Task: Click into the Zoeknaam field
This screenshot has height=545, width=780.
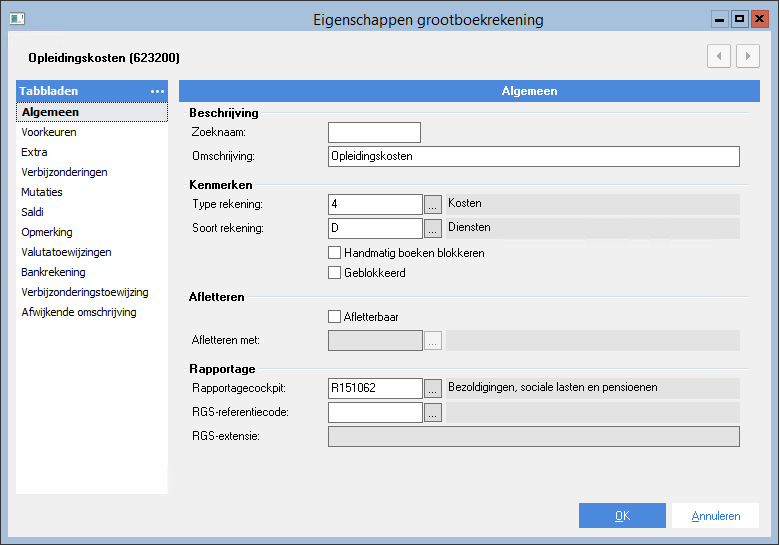Action: (374, 132)
